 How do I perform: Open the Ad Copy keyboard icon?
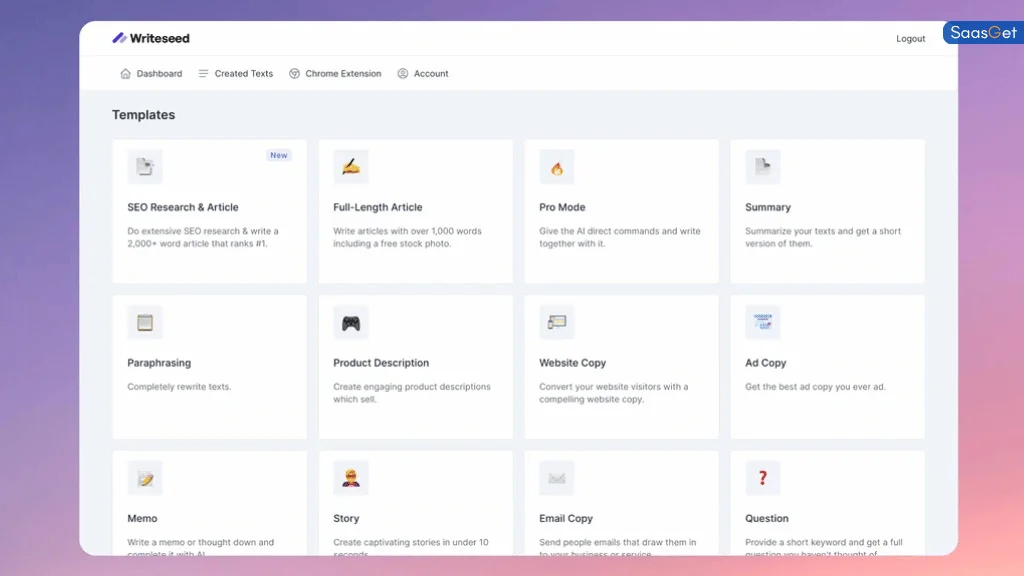tap(763, 322)
